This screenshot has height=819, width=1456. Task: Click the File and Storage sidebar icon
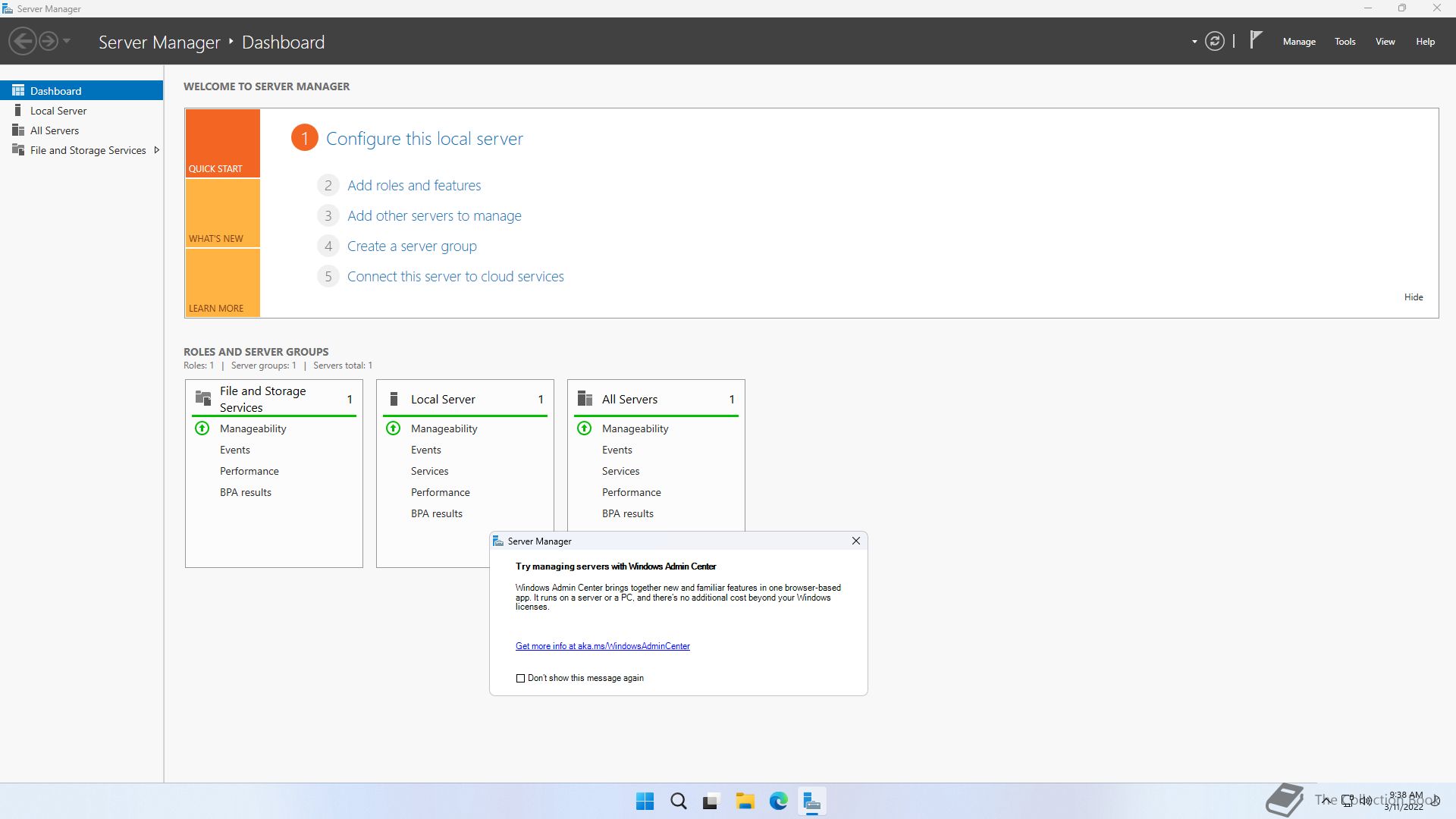coord(18,149)
